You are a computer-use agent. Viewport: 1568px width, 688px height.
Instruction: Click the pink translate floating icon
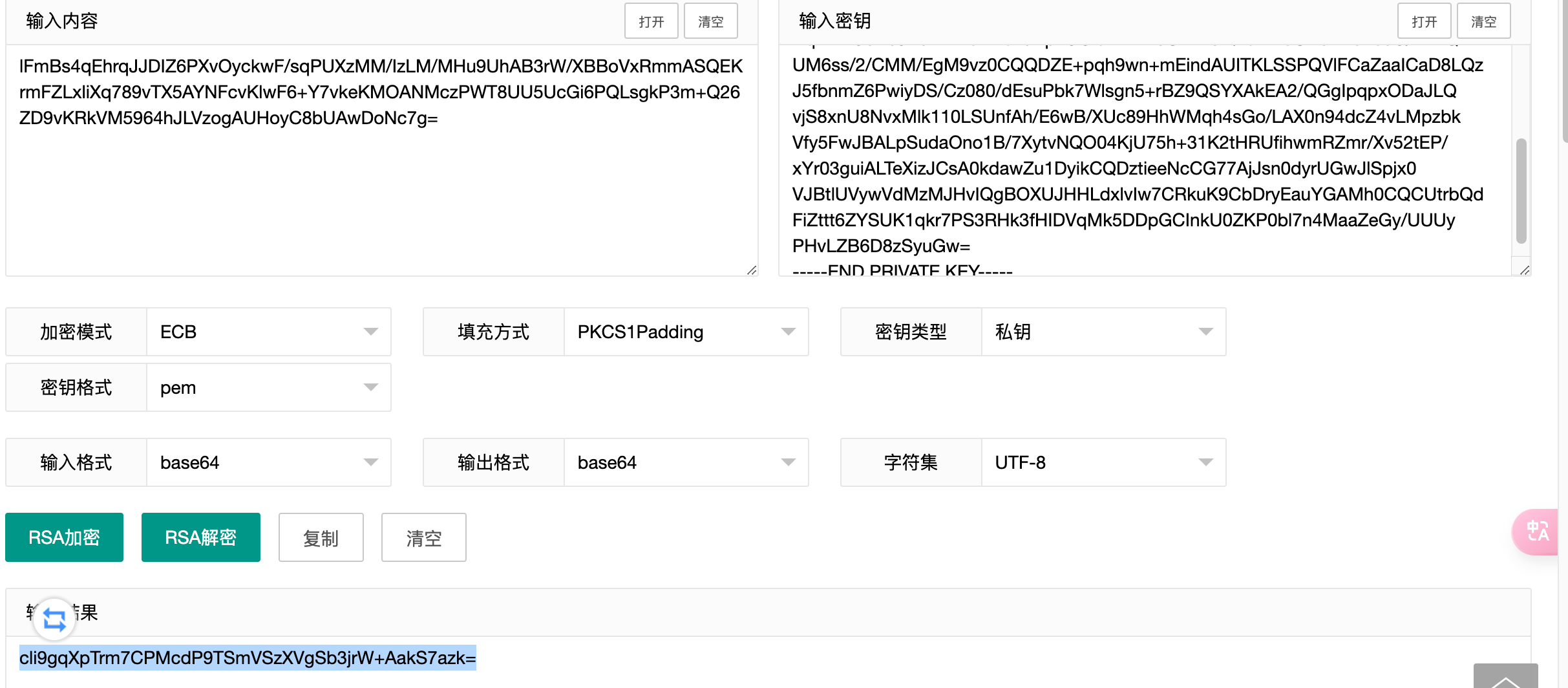point(1537,532)
